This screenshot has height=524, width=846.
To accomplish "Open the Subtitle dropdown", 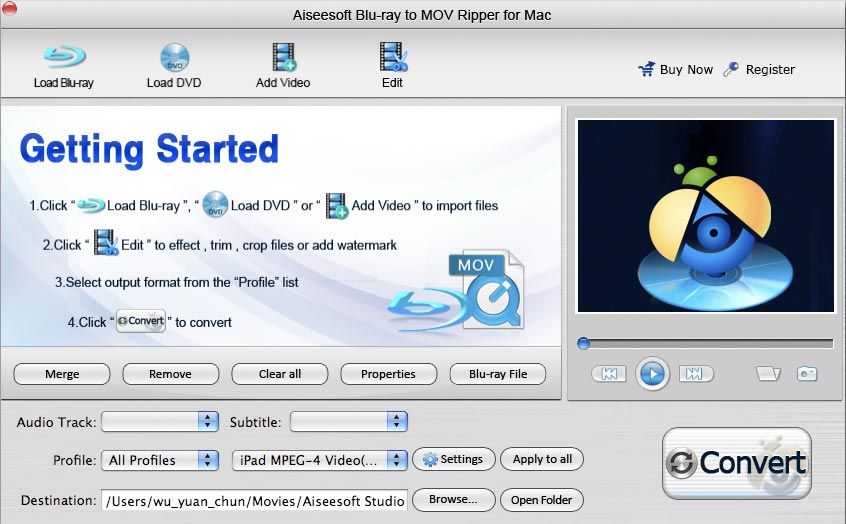I will click(348, 422).
